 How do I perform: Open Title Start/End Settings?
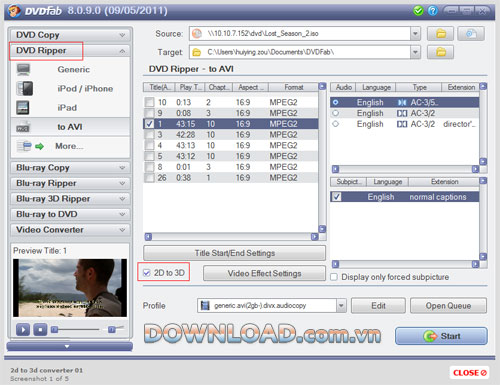click(235, 253)
